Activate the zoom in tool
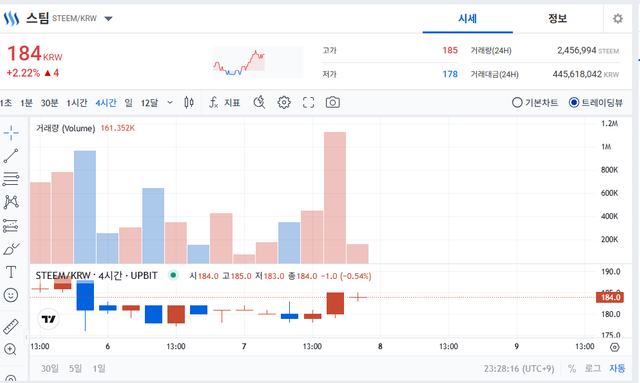This screenshot has height=383, width=640. [x=10, y=350]
